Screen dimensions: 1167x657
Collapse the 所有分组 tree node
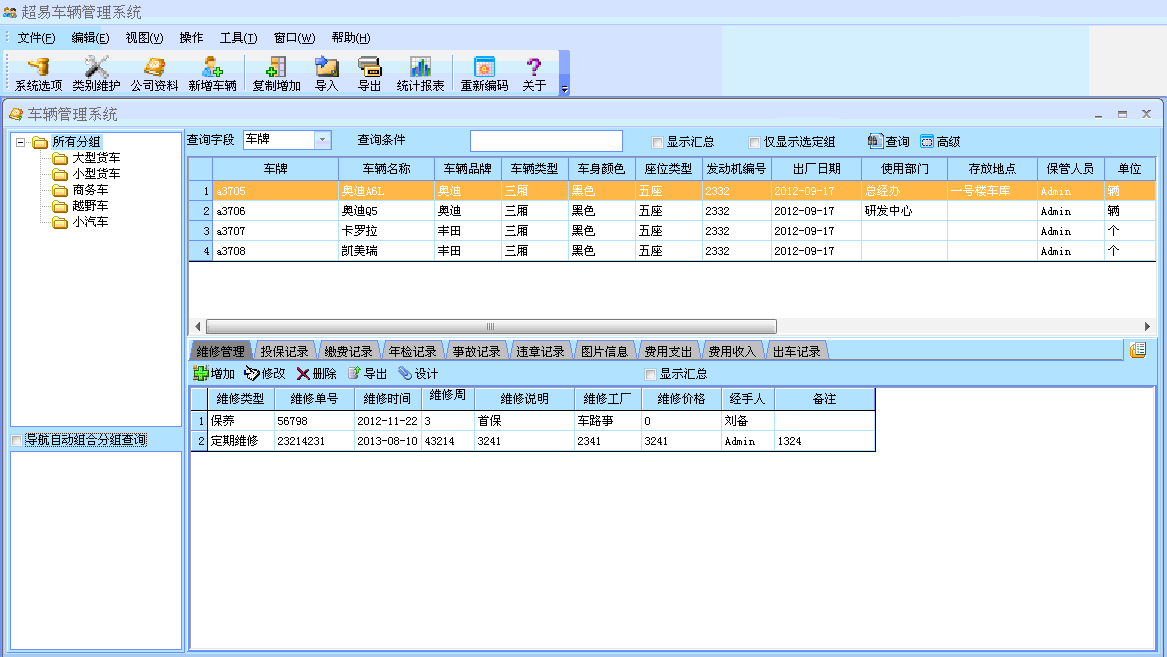point(20,142)
